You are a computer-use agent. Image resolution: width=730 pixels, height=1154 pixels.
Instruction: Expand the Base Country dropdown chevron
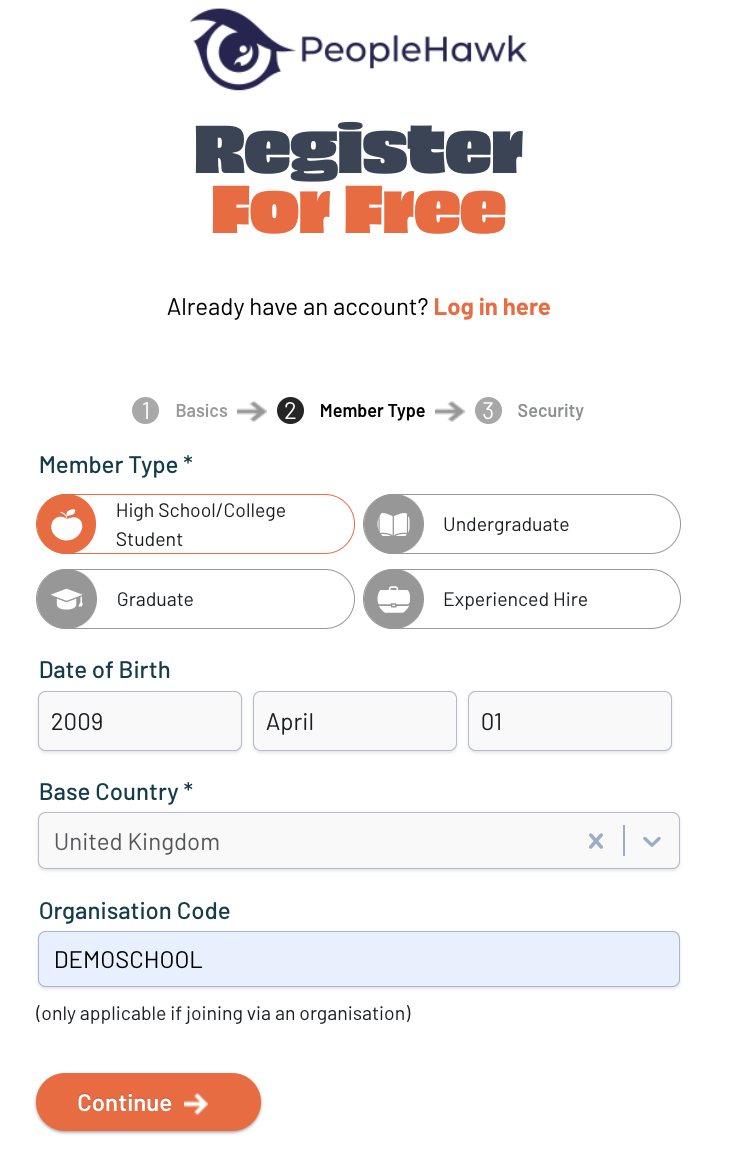pyautogui.click(x=652, y=841)
